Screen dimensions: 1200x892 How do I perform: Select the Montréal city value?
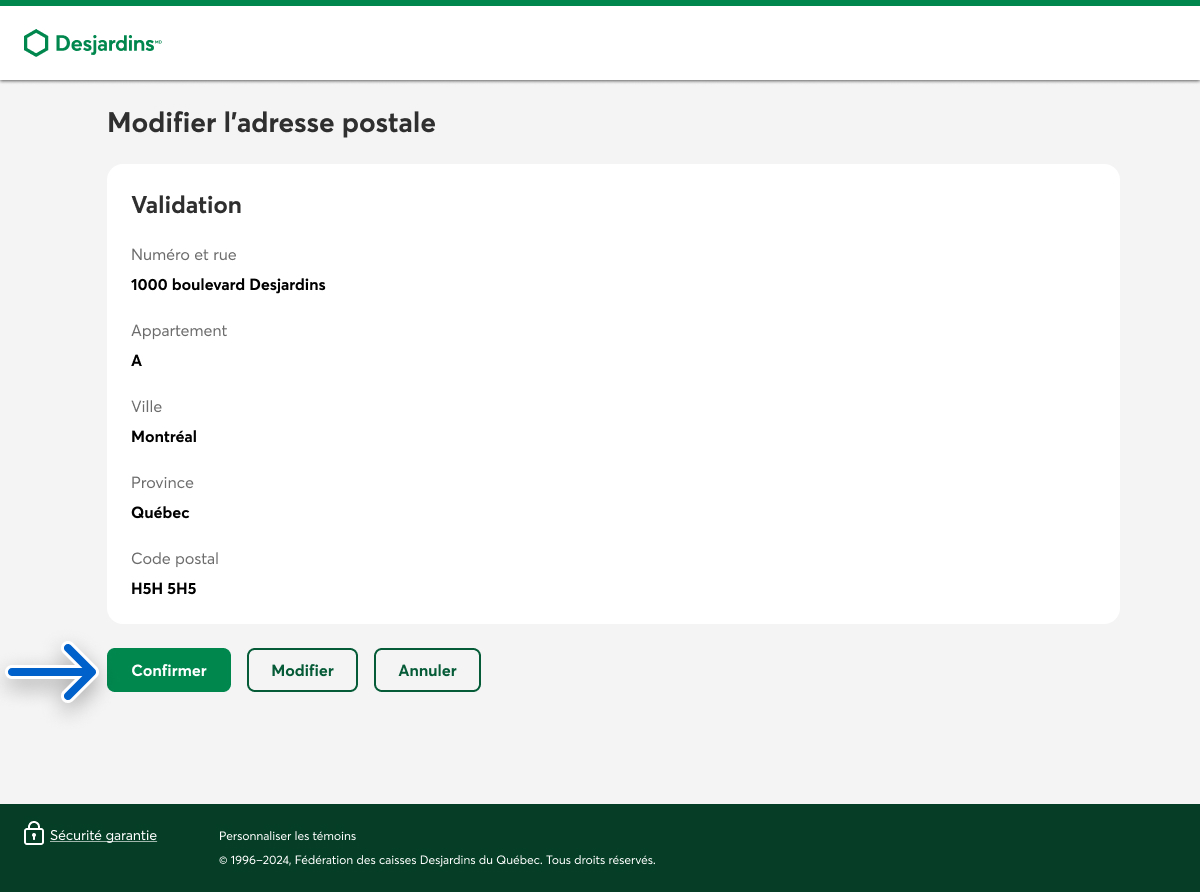[164, 437]
